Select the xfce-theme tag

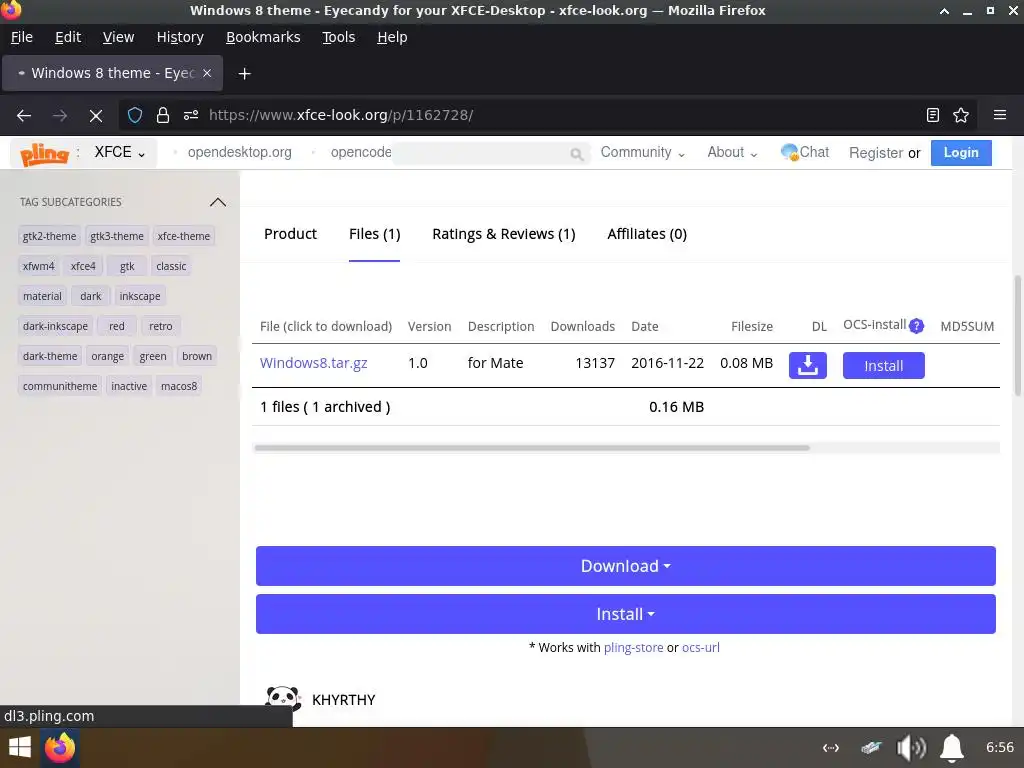(184, 236)
